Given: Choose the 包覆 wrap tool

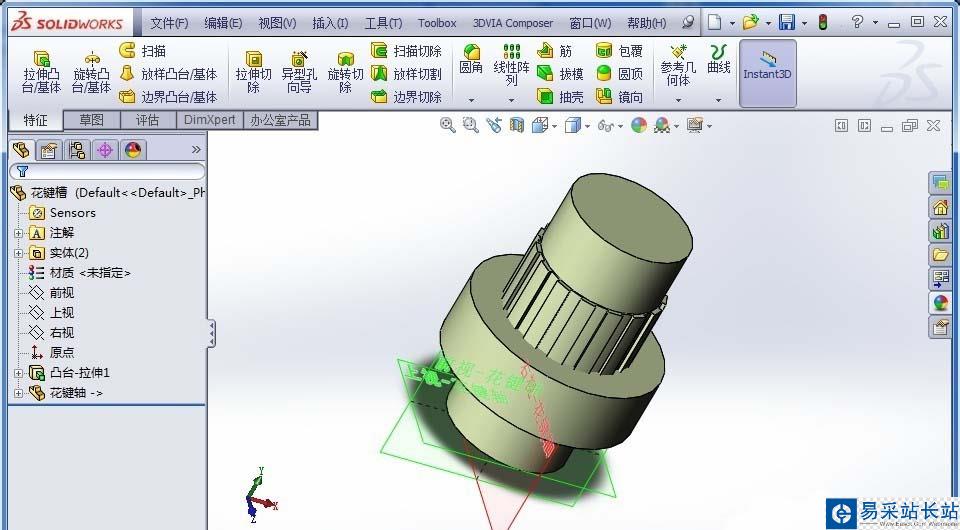Looking at the screenshot, I should [x=619, y=51].
